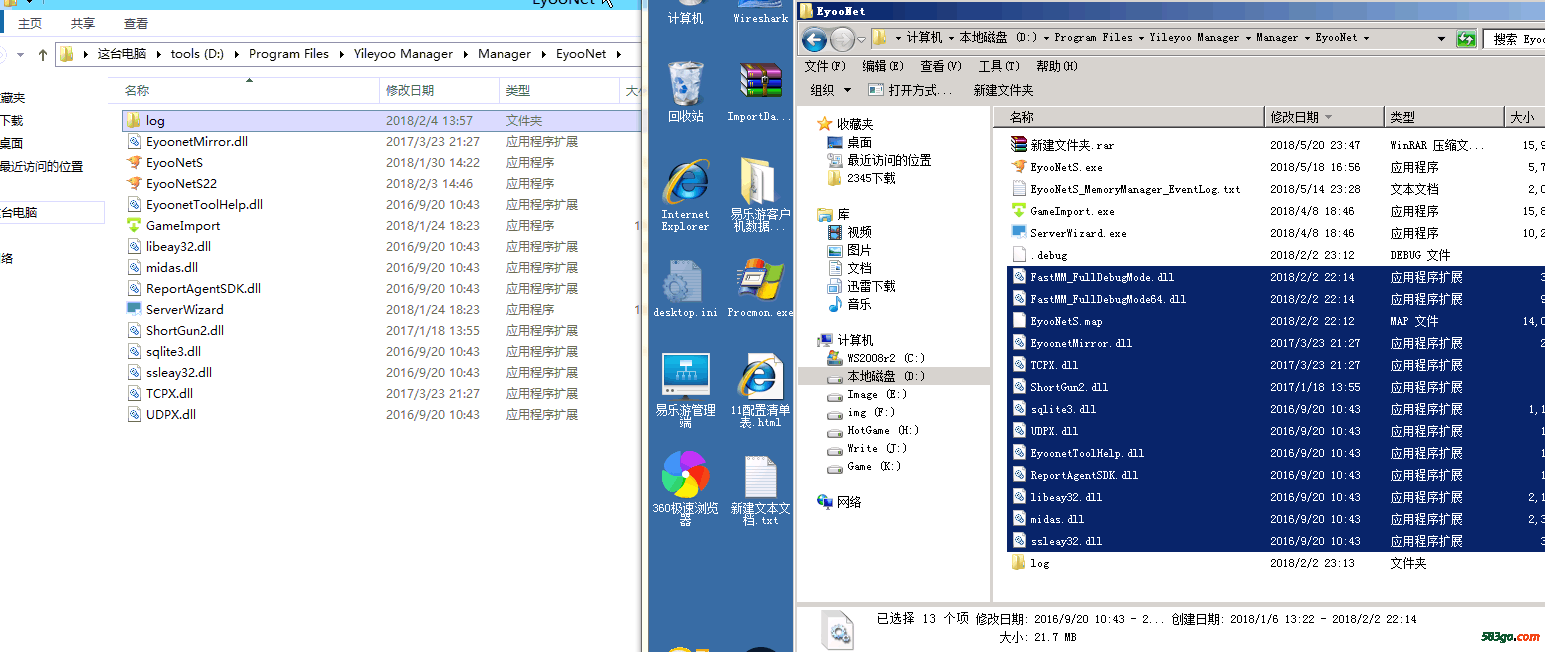Open the 修改日期 column dropdown arrow in the right window
This screenshot has width=1545, height=652.
[x=1328, y=117]
